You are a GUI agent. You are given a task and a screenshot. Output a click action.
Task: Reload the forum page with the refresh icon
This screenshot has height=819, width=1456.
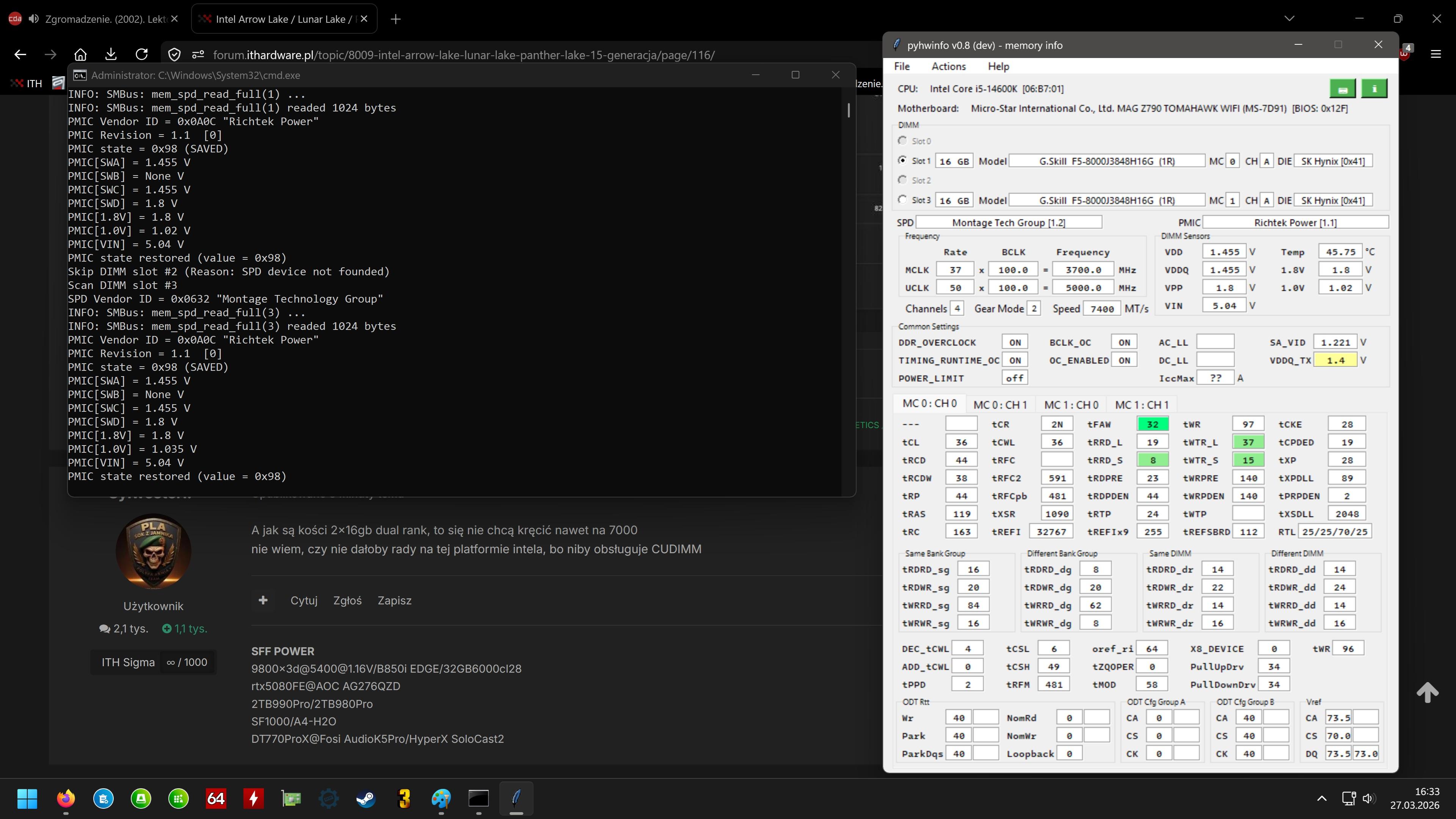(x=141, y=54)
